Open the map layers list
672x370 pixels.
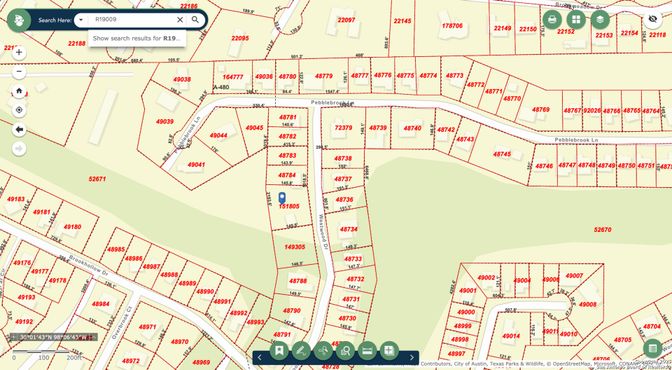coord(600,19)
